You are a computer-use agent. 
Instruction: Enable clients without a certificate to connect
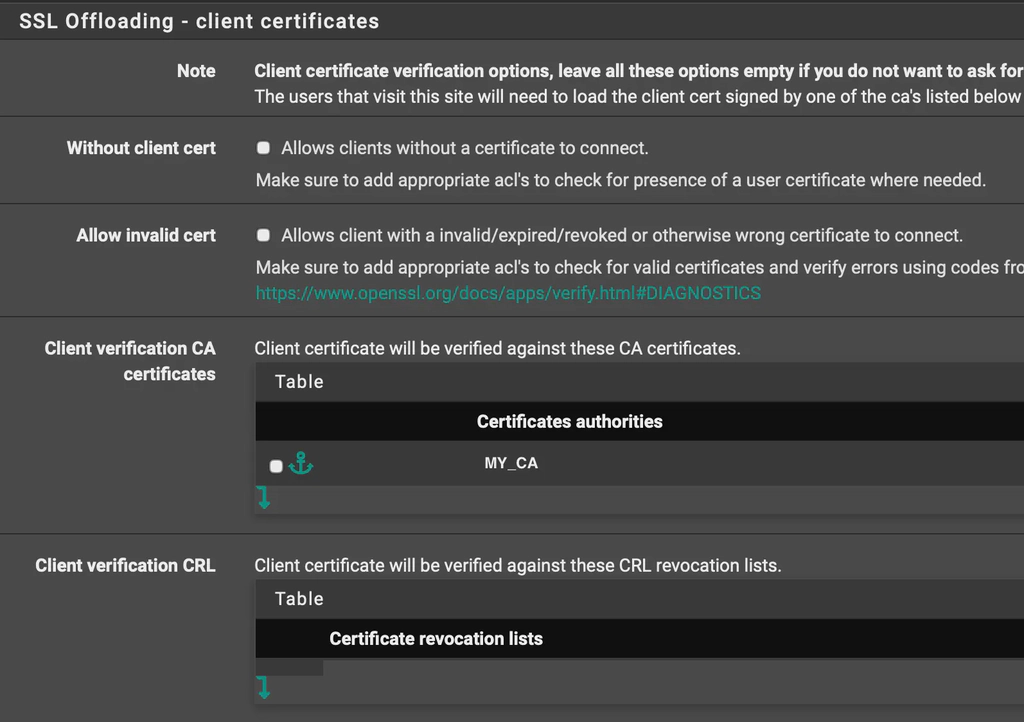pyautogui.click(x=263, y=146)
